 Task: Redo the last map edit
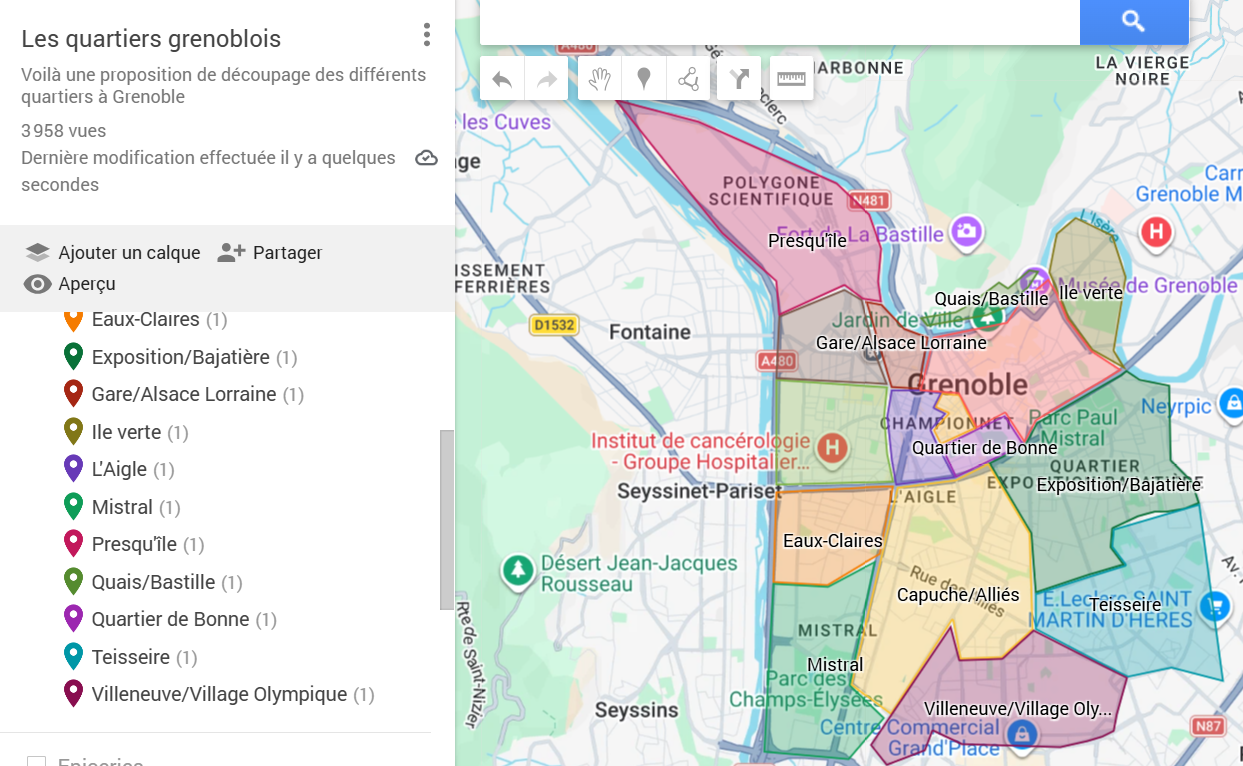[x=546, y=79]
